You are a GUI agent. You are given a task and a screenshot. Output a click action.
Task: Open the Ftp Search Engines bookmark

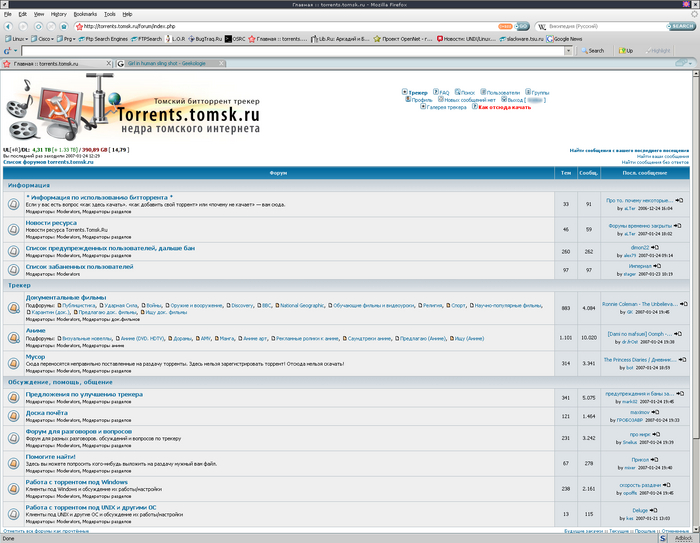(x=103, y=39)
